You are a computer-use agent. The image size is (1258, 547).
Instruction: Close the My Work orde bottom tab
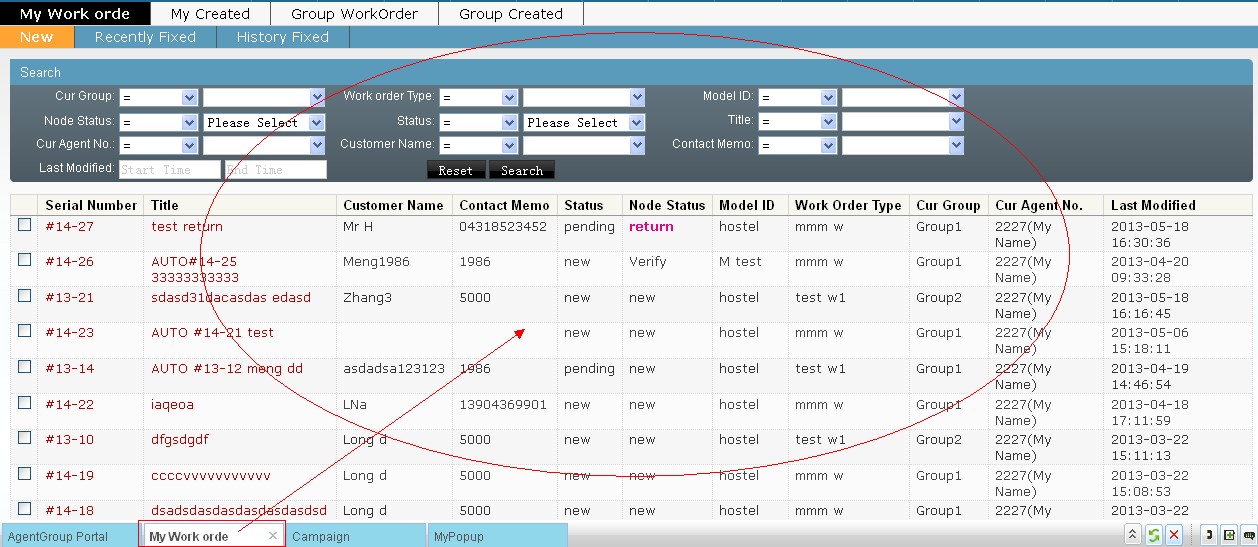coord(273,536)
